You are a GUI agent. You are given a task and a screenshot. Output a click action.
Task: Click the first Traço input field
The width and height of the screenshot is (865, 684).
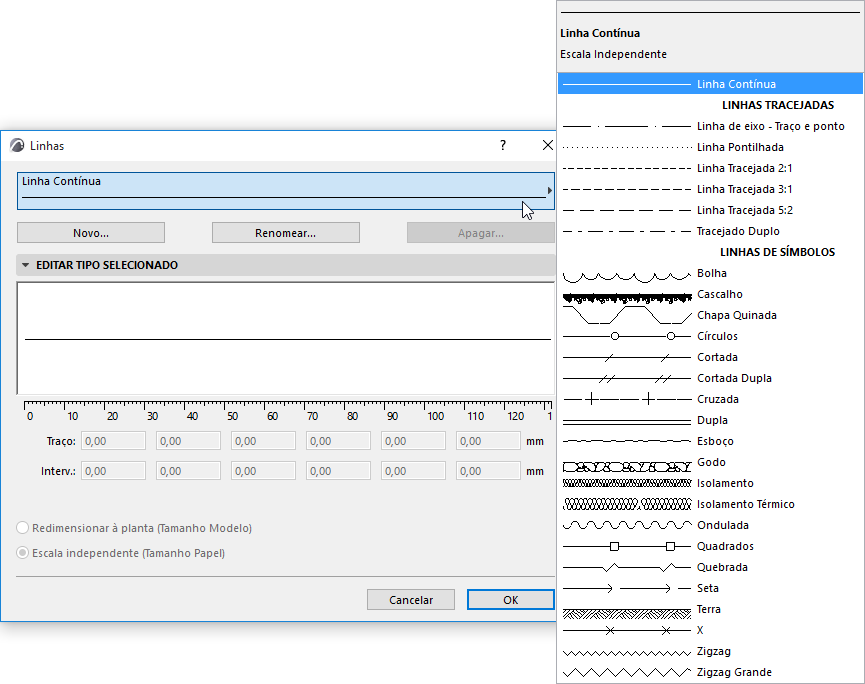coord(114,441)
